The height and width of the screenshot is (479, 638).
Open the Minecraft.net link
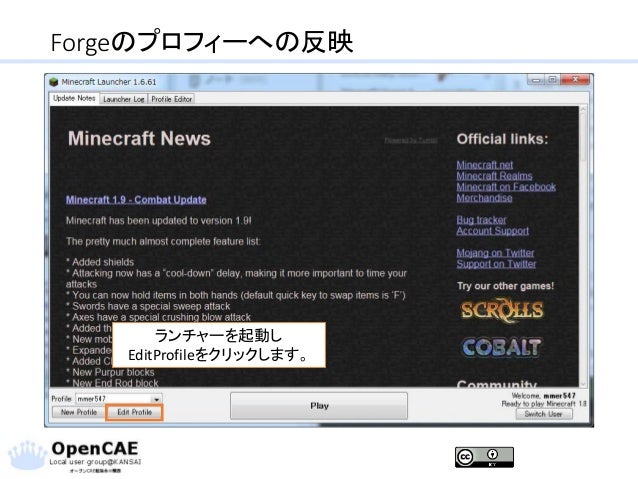(x=485, y=165)
